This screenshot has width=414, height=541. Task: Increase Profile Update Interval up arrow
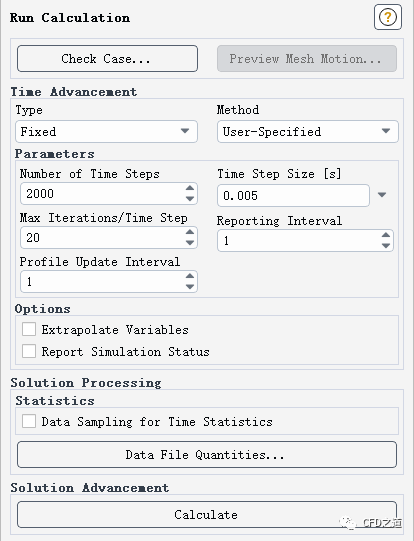(x=190, y=276)
